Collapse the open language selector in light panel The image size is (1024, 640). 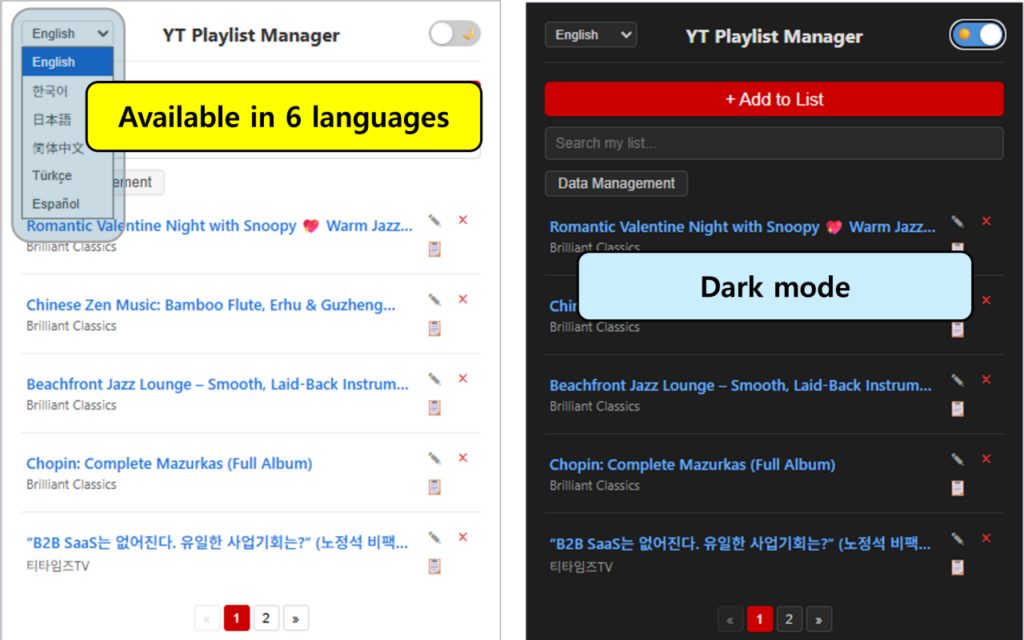tap(68, 33)
